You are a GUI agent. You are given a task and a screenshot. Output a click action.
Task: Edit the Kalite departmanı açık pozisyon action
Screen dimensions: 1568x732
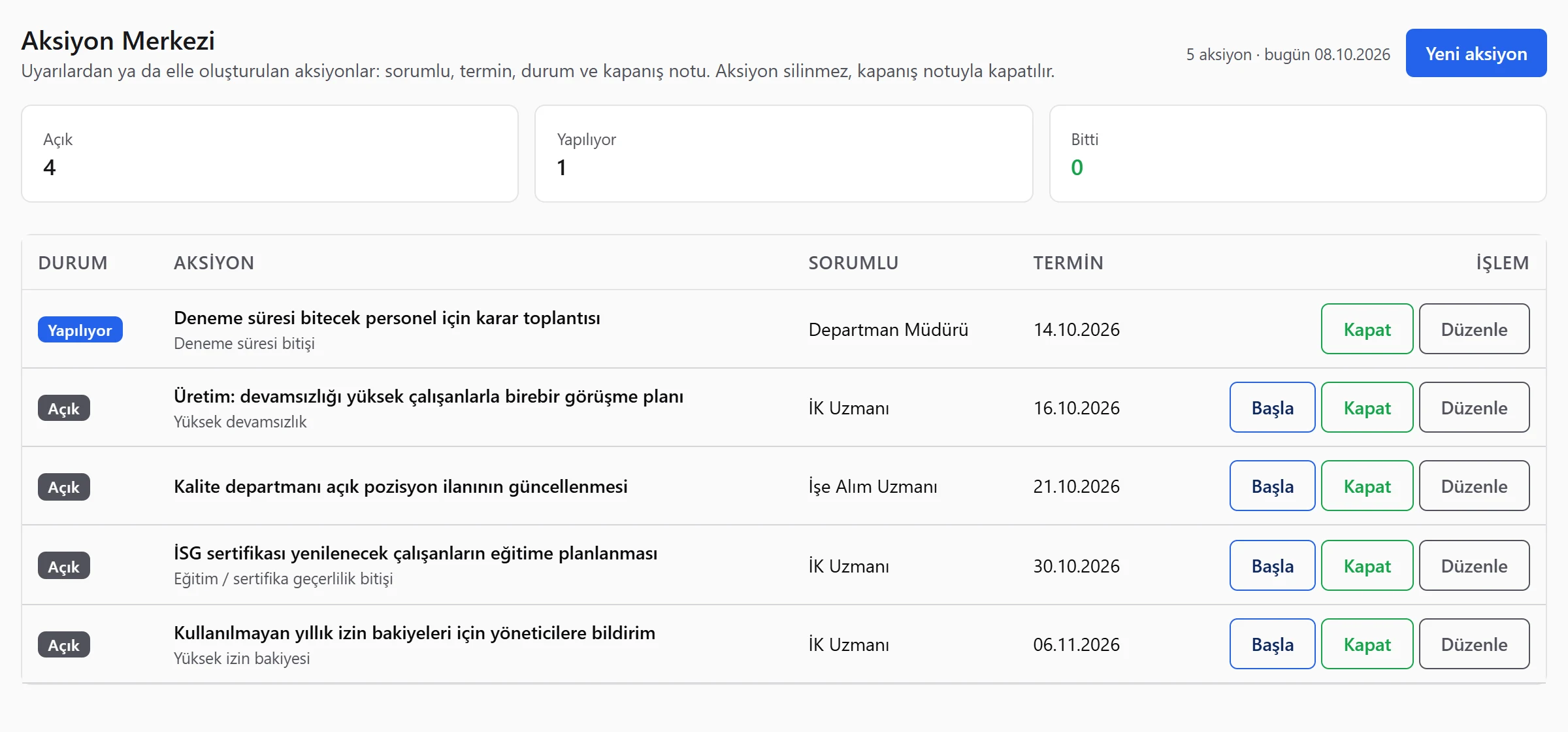pyautogui.click(x=1474, y=486)
